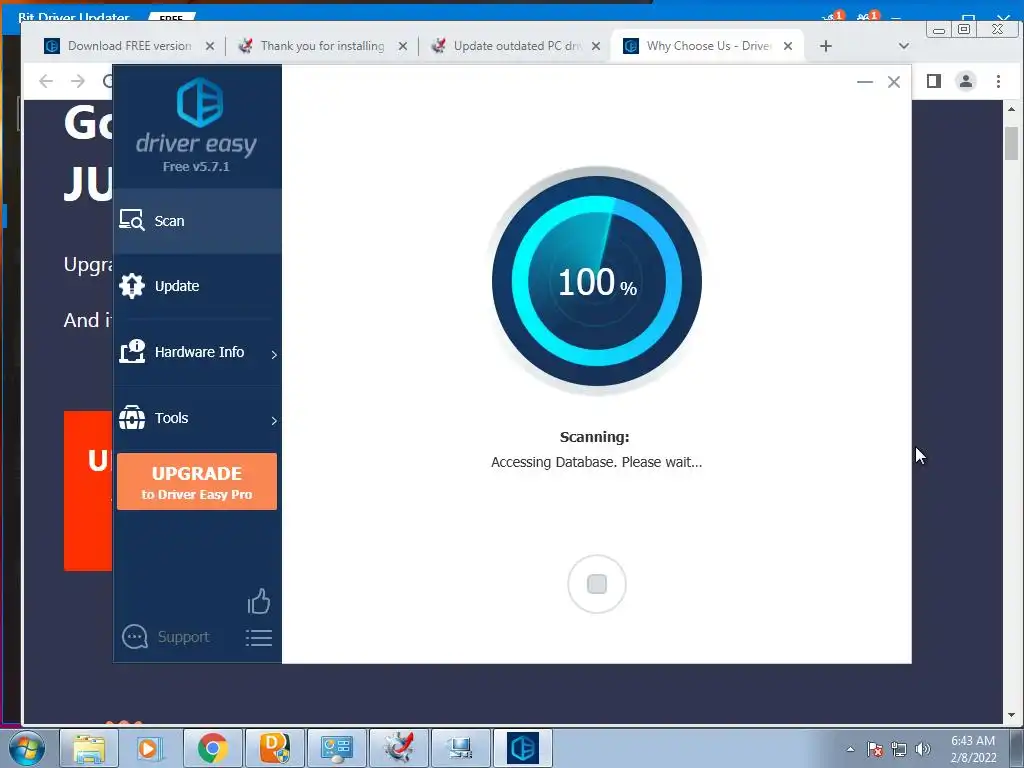
Task: Minimize the Driver Easy window
Action: click(x=865, y=82)
